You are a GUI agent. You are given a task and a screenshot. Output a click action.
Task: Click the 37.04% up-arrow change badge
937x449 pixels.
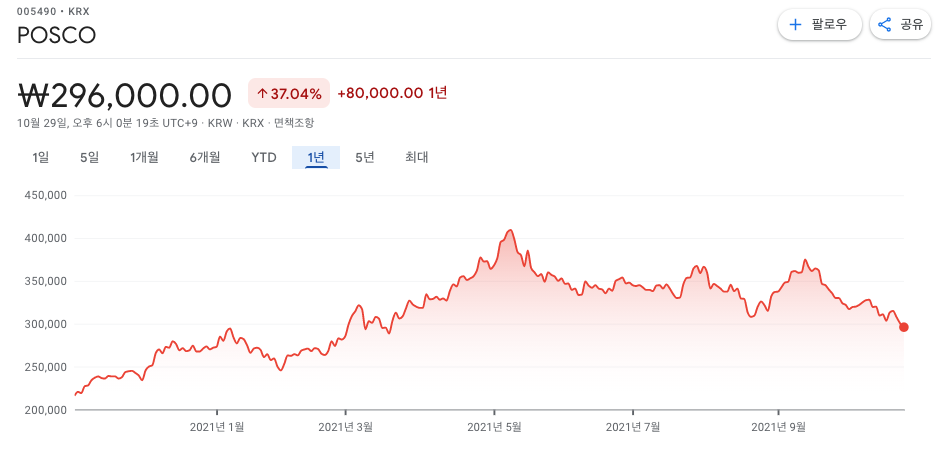click(x=289, y=93)
